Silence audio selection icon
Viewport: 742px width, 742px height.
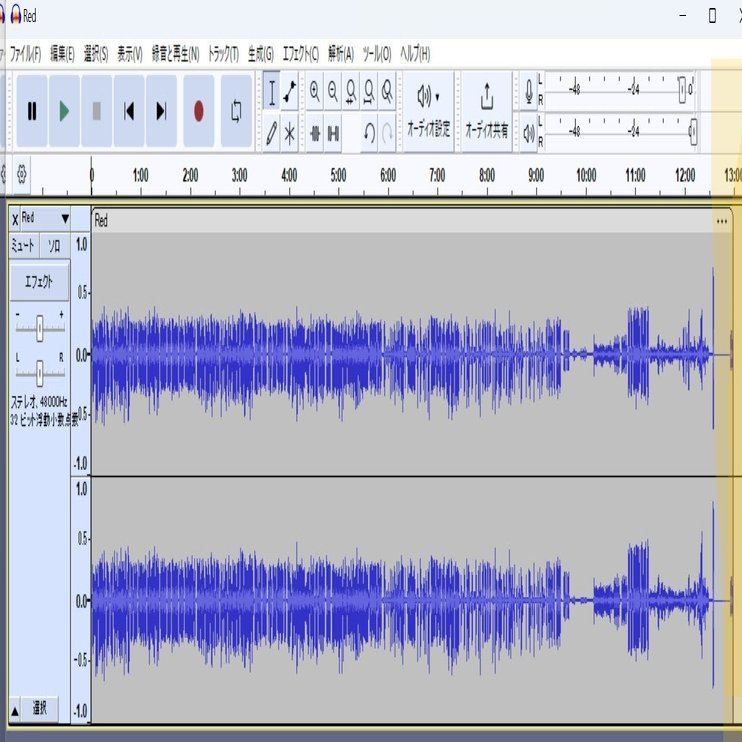[x=333, y=133]
